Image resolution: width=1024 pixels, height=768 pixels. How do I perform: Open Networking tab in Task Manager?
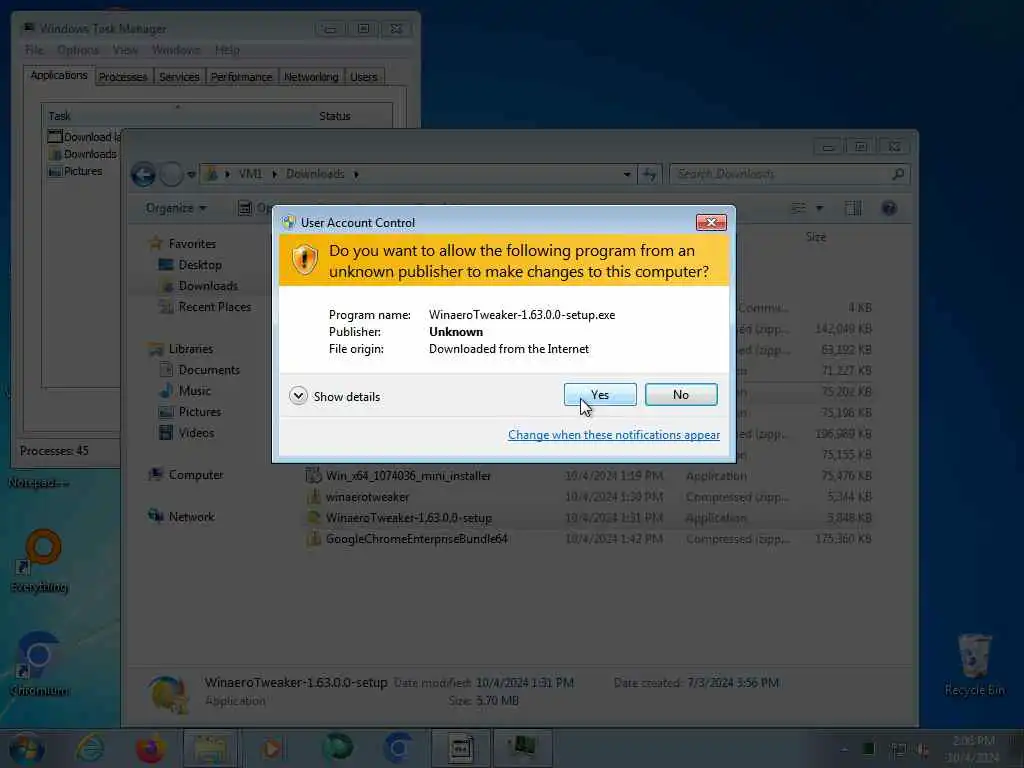311,77
